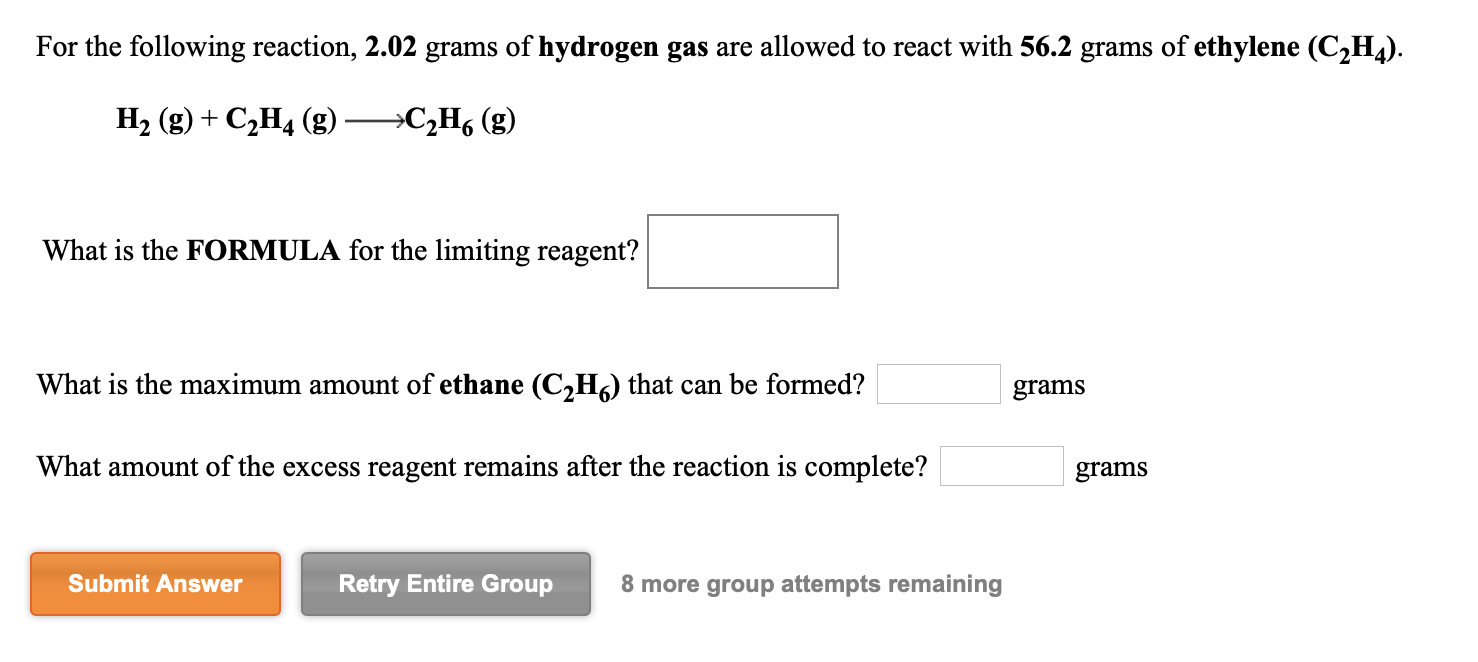Click the limiting reagent question text
The width and height of the screenshot is (1478, 662).
[x=338, y=251]
